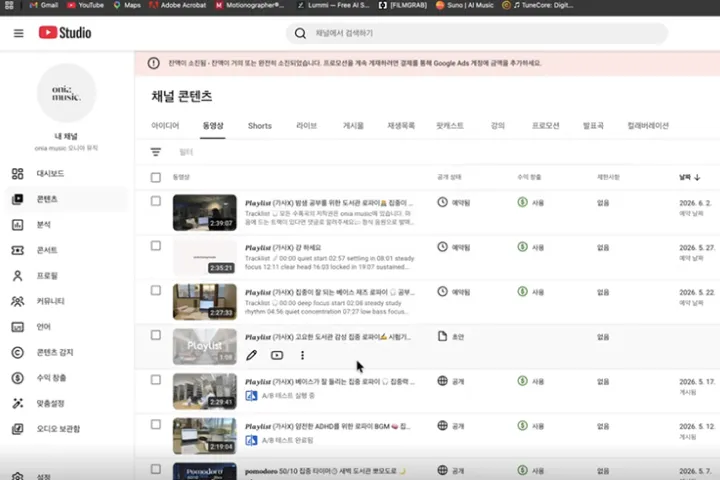Switch to the Shorts tab
720x480 pixels.
tap(260, 125)
